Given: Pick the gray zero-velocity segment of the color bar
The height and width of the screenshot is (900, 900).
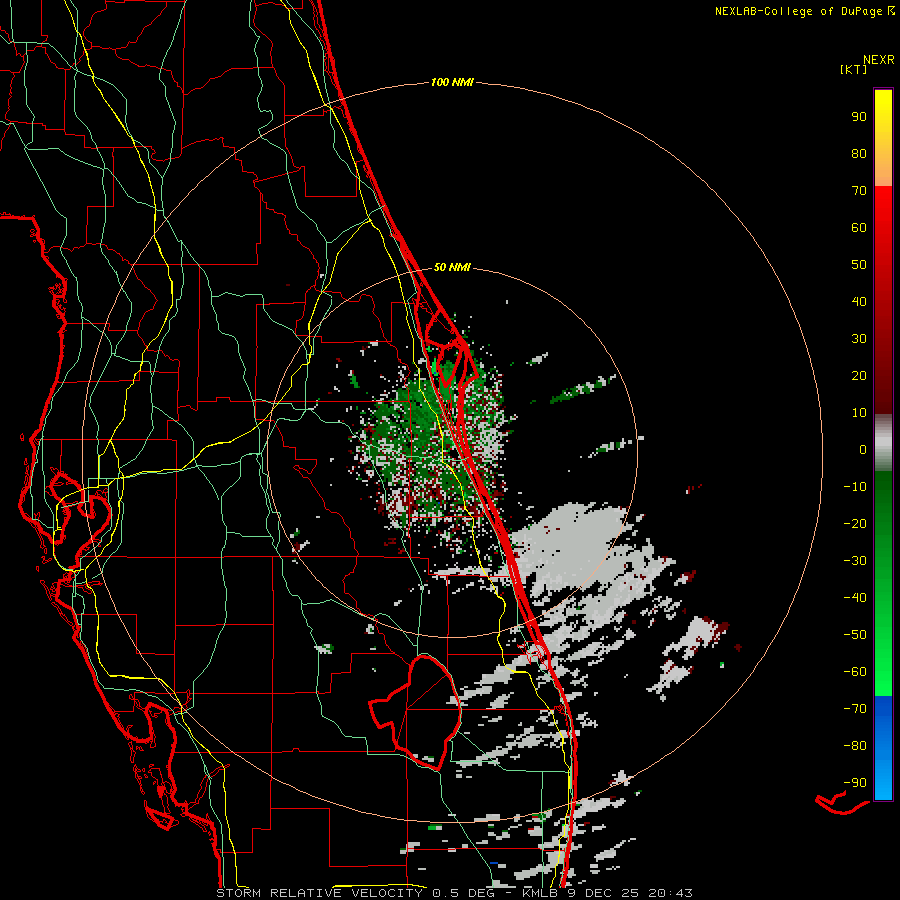Looking at the screenshot, I should click(883, 443).
